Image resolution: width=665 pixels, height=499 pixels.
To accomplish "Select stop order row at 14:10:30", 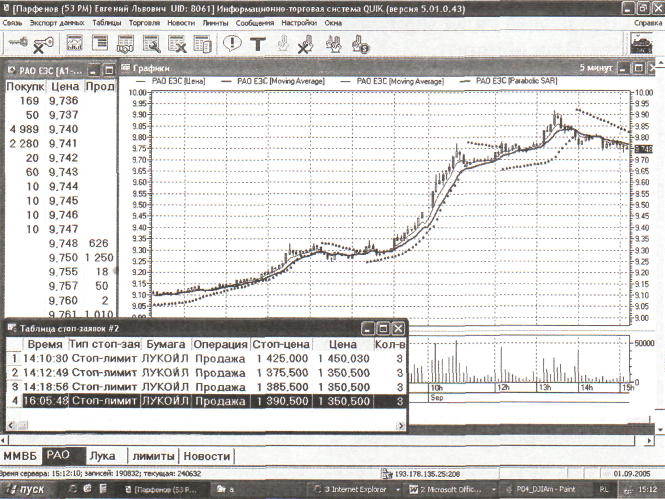I will point(206,359).
